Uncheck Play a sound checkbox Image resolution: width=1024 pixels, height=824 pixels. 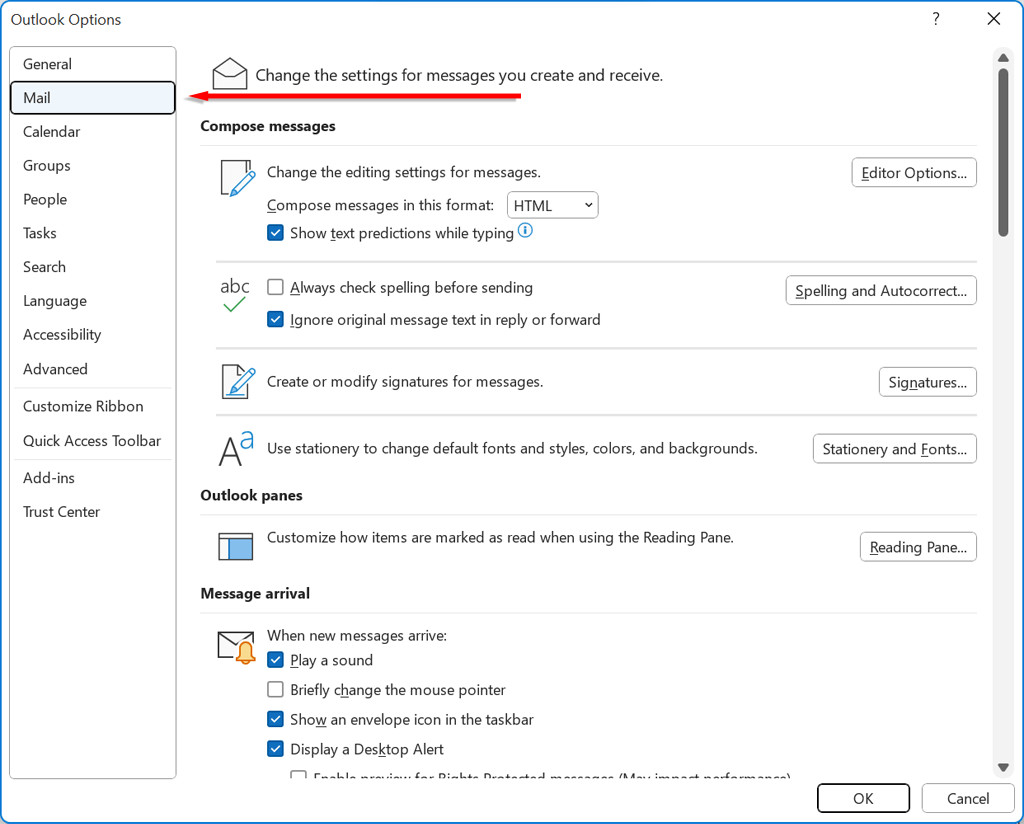tap(276, 660)
